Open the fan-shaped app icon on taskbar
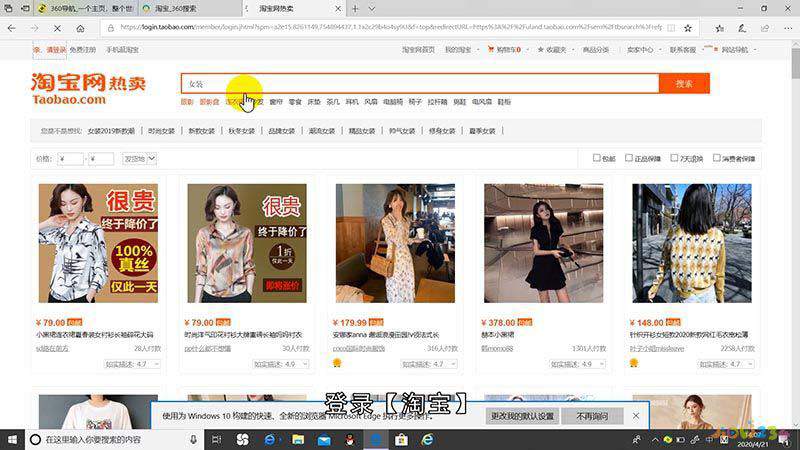 [242, 439]
